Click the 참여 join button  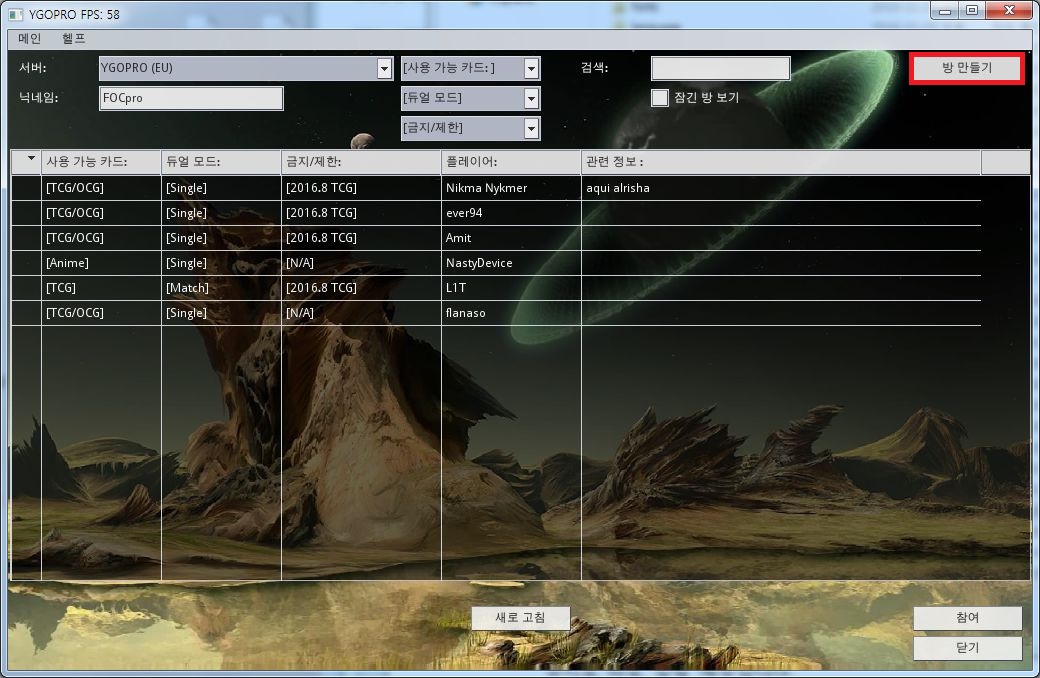(967, 618)
